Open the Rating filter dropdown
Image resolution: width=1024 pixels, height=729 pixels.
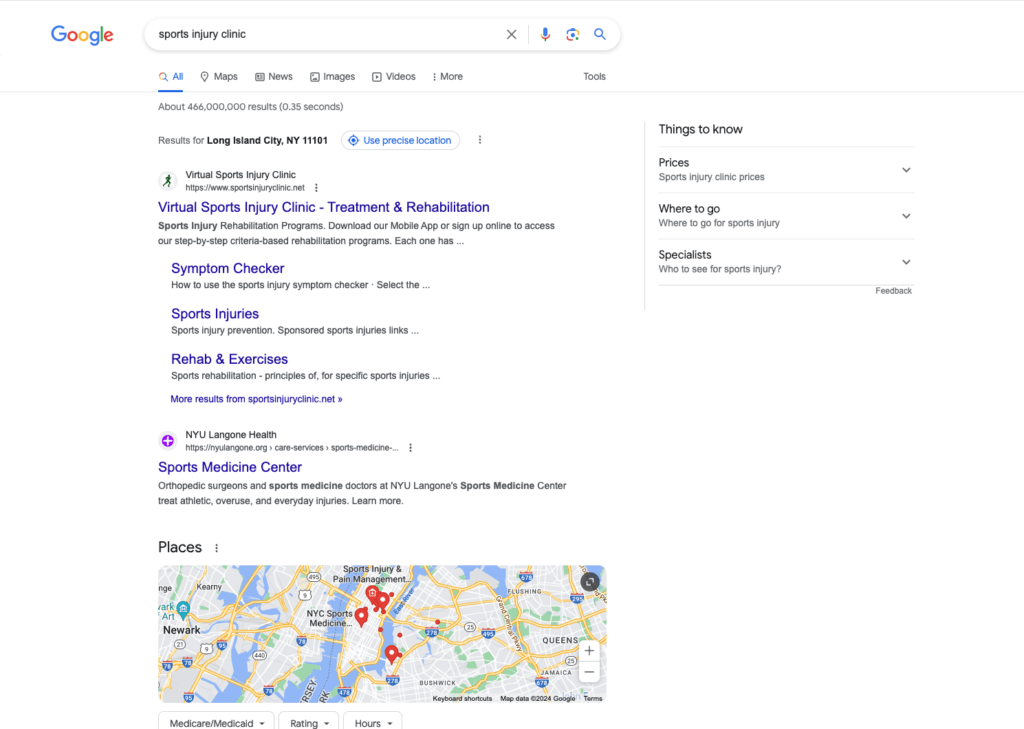309,722
